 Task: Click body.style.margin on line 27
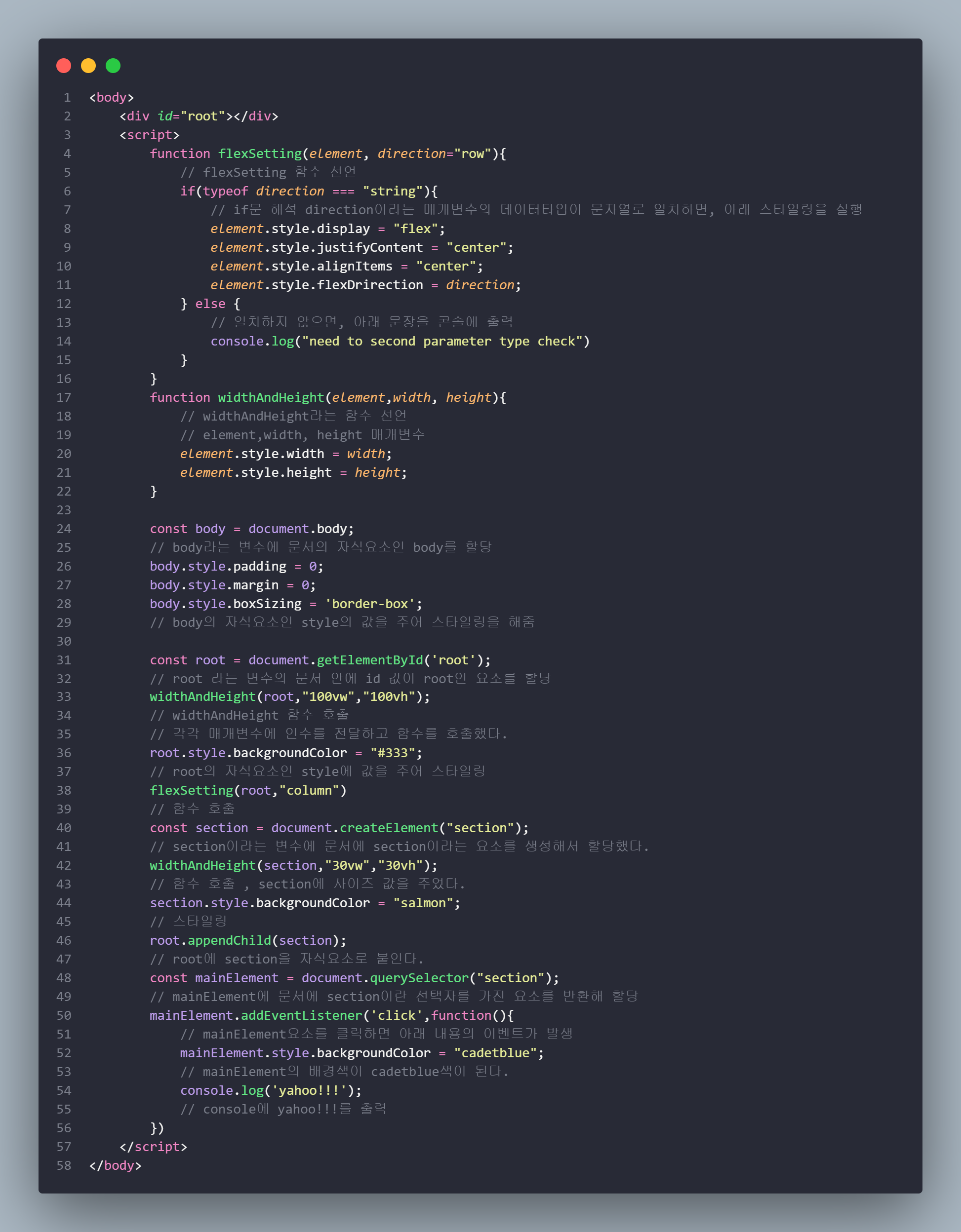tap(214, 585)
